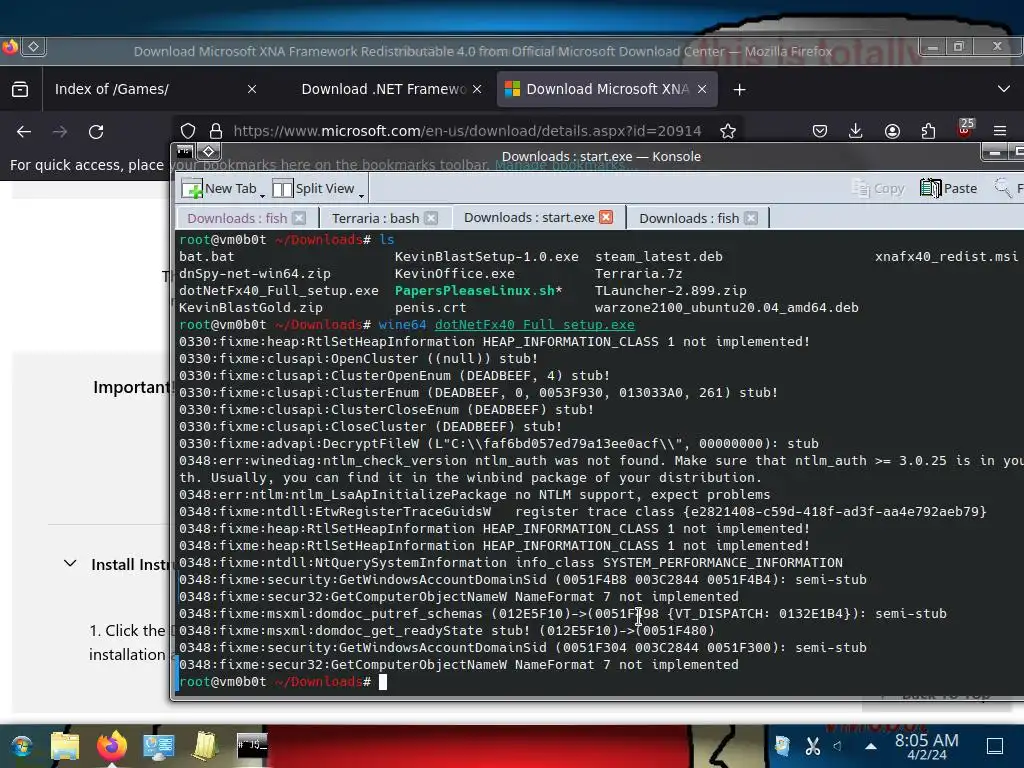Click Paste in Konsole toolbar
The height and width of the screenshot is (768, 1024).
tap(948, 189)
